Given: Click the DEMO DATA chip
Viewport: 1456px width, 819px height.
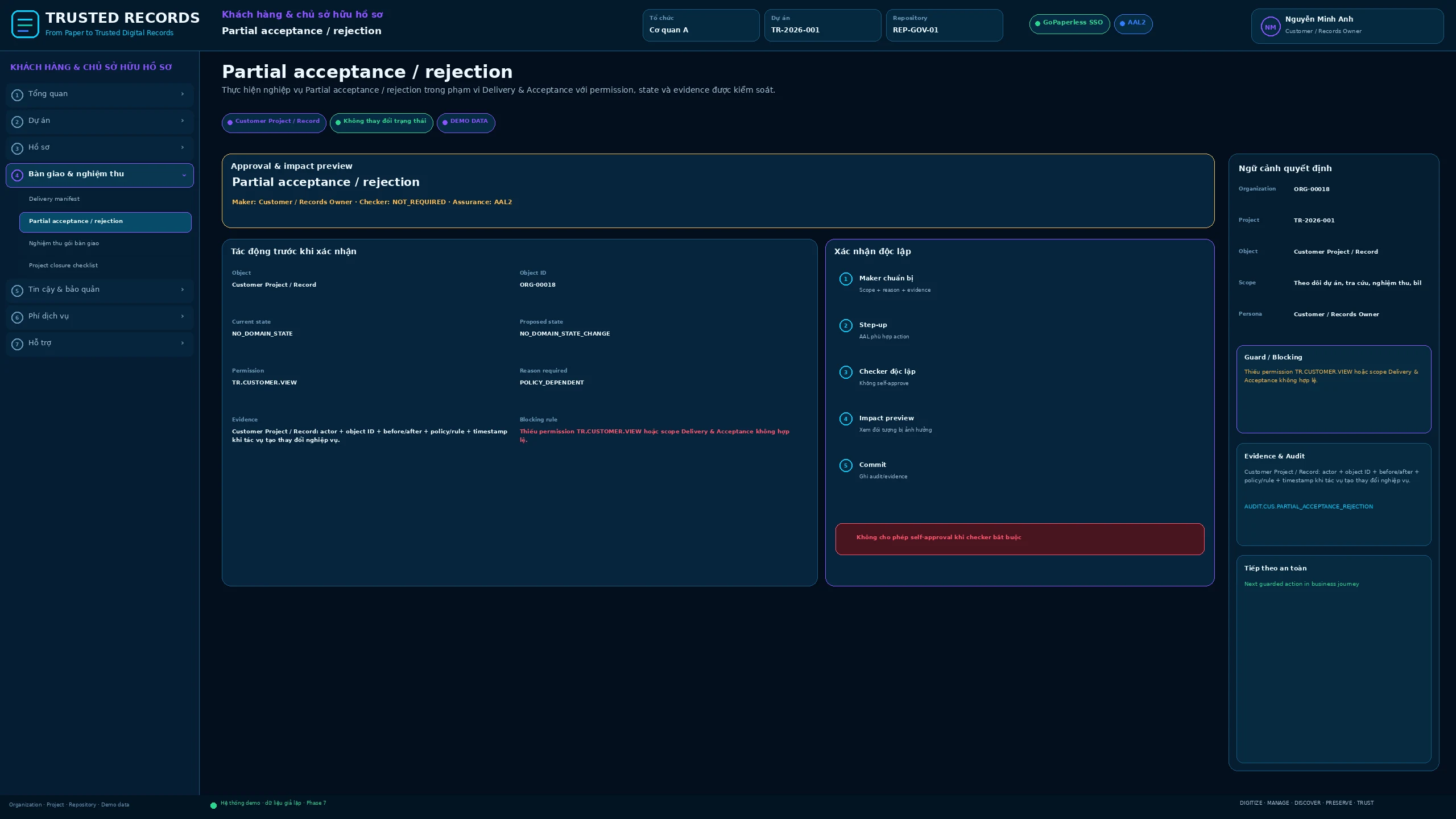Looking at the screenshot, I should [x=466, y=123].
